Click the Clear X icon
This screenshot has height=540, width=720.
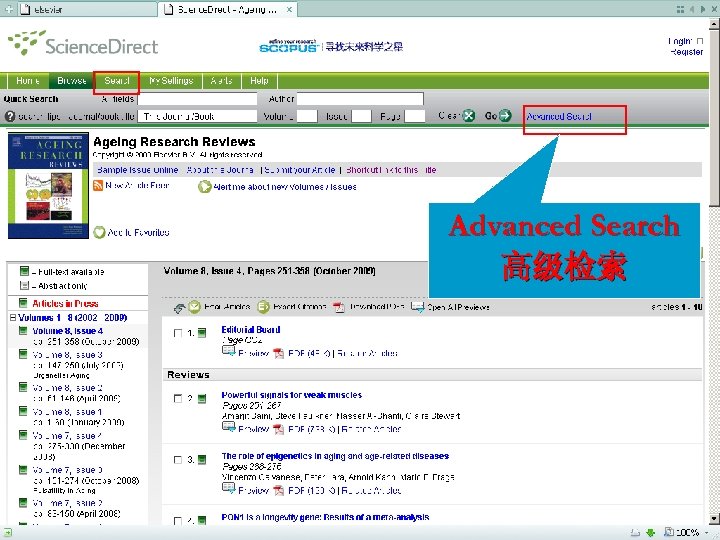tap(468, 116)
